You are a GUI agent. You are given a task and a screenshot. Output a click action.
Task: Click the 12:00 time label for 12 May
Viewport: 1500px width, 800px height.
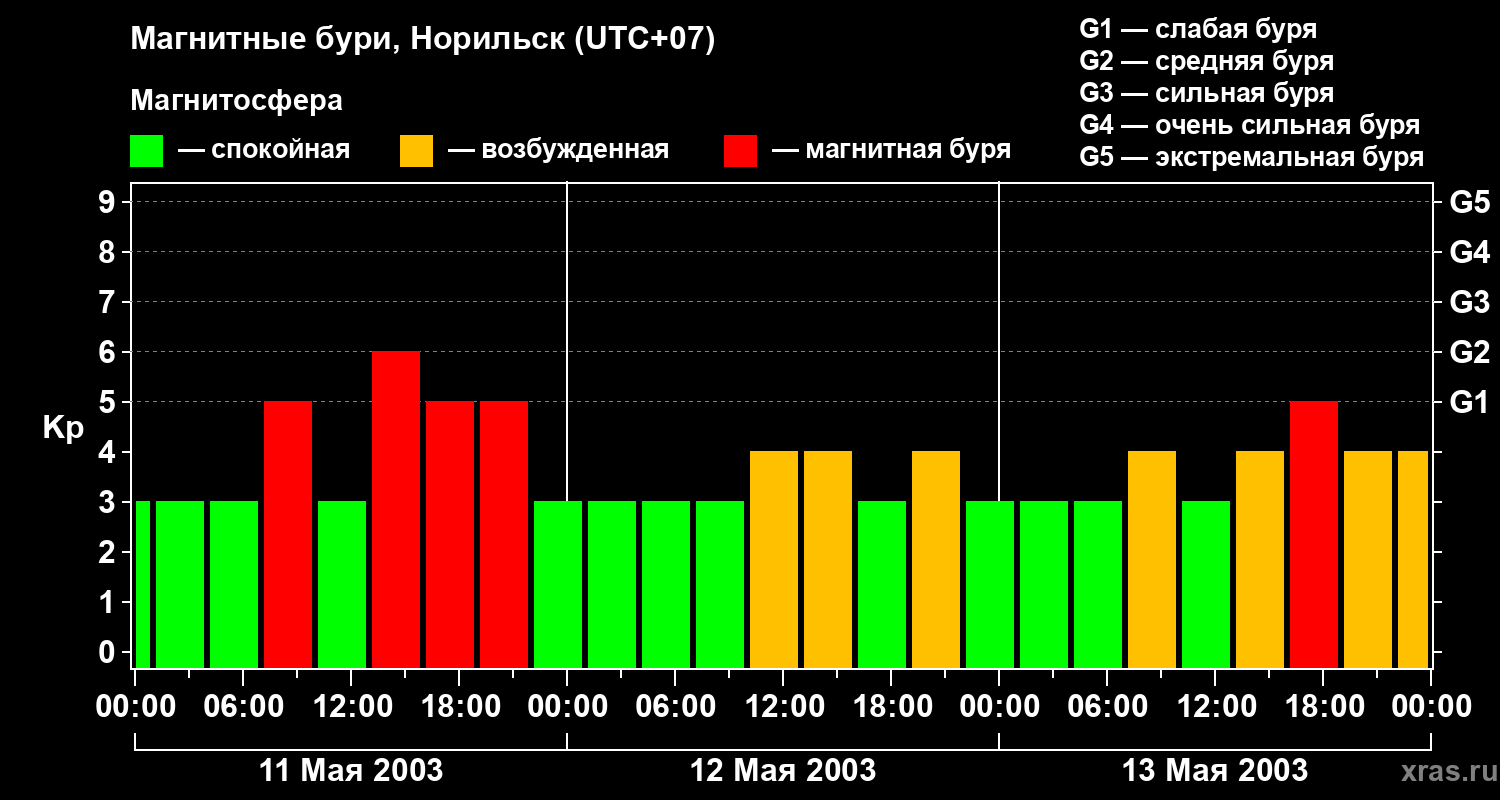tap(783, 707)
